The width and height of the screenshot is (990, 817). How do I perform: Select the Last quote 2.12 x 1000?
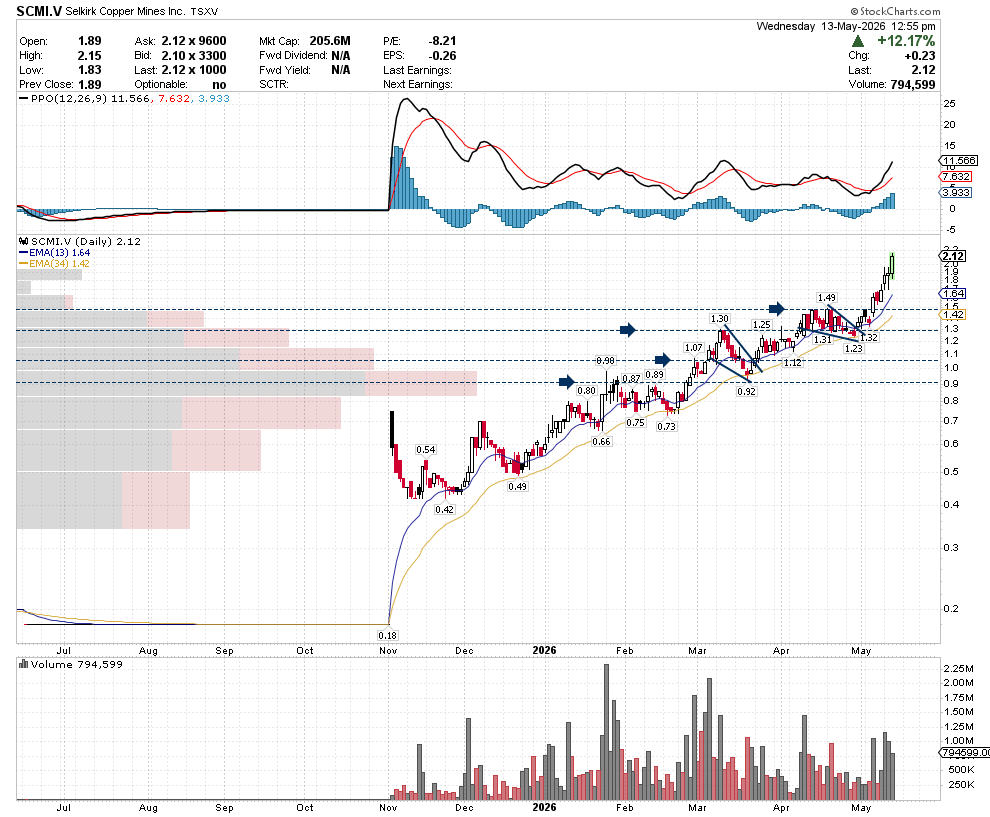click(x=193, y=70)
